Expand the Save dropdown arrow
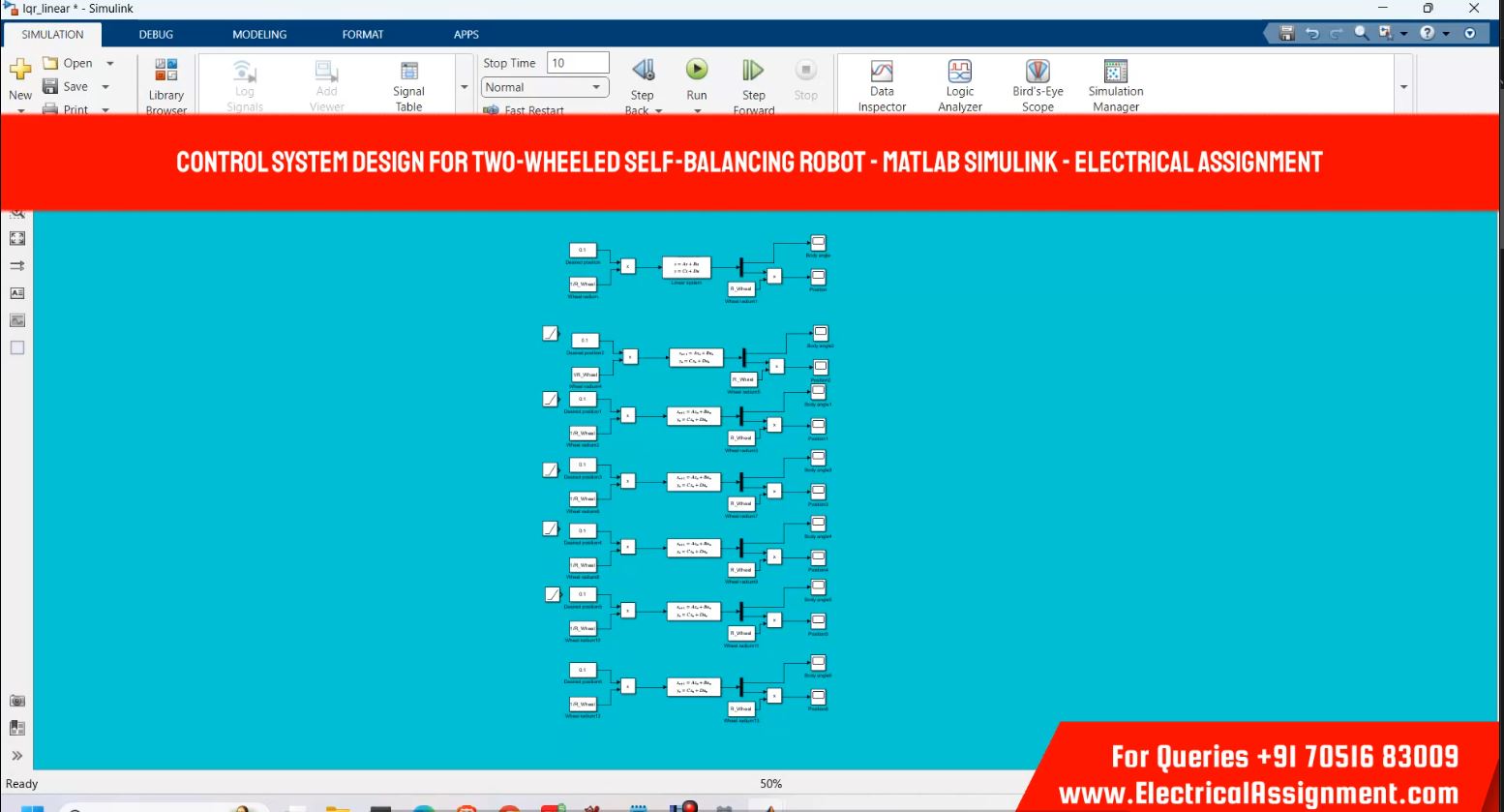 point(105,87)
